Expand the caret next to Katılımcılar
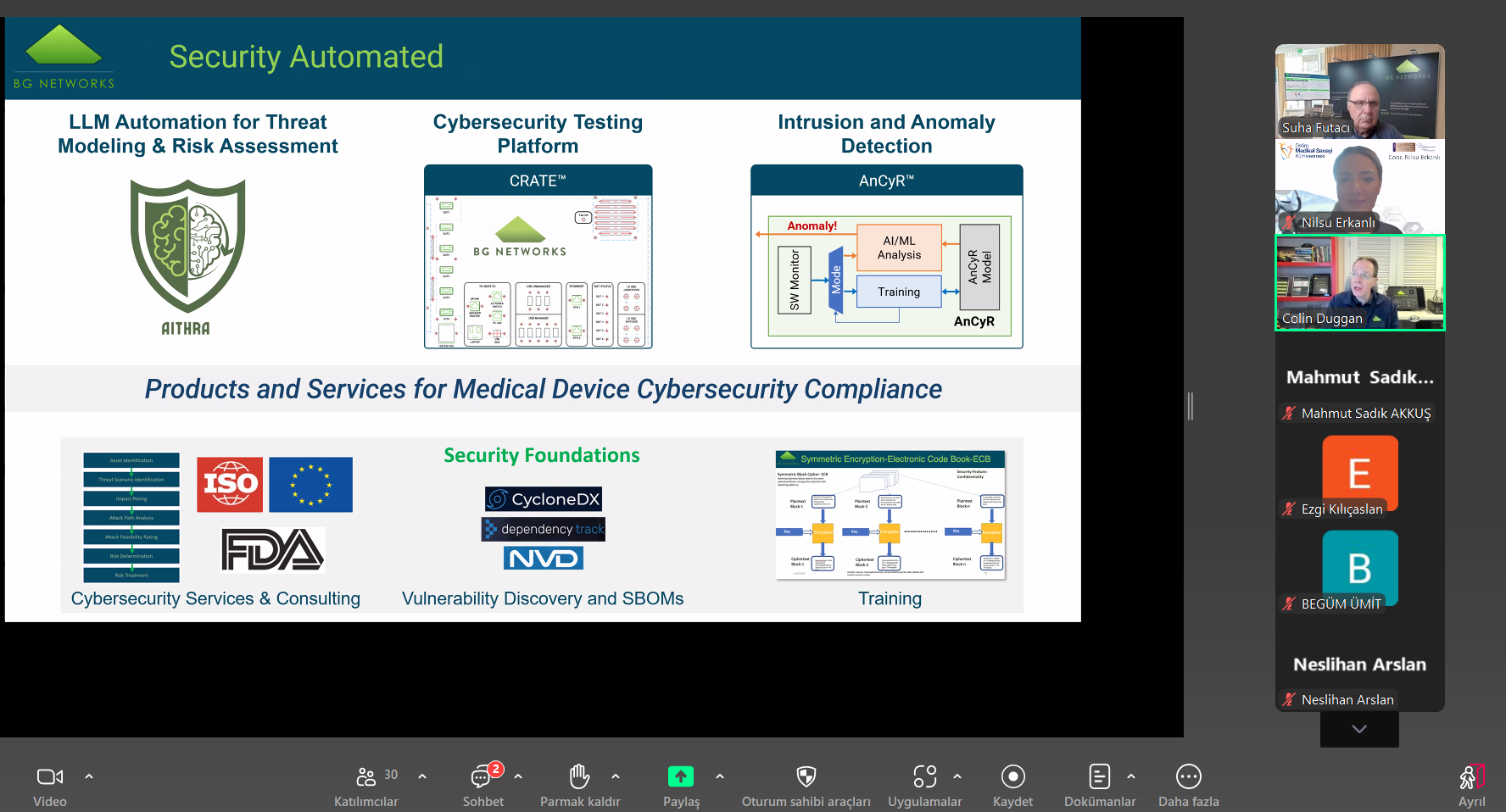This screenshot has height=812, width=1506. click(x=422, y=776)
